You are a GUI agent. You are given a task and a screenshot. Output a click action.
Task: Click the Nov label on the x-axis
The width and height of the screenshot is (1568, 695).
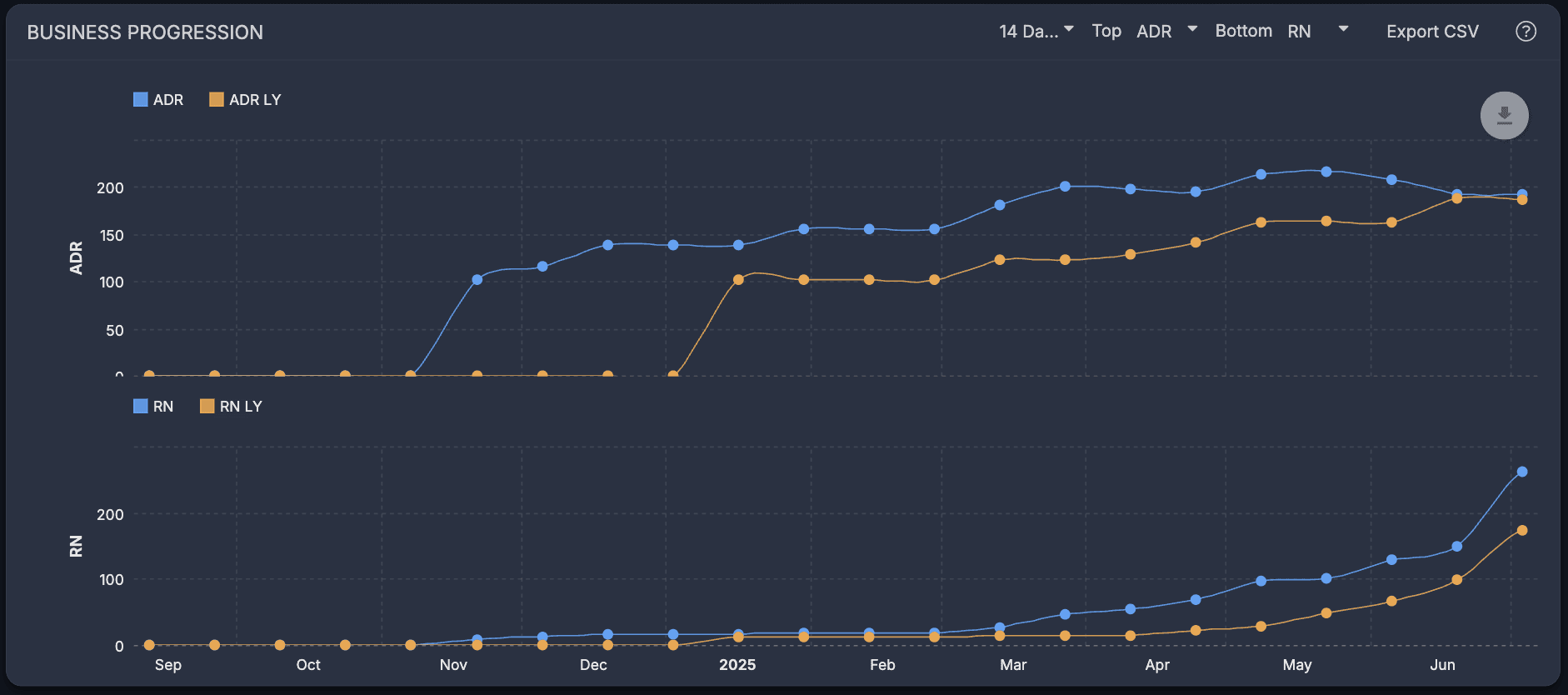pyautogui.click(x=453, y=664)
